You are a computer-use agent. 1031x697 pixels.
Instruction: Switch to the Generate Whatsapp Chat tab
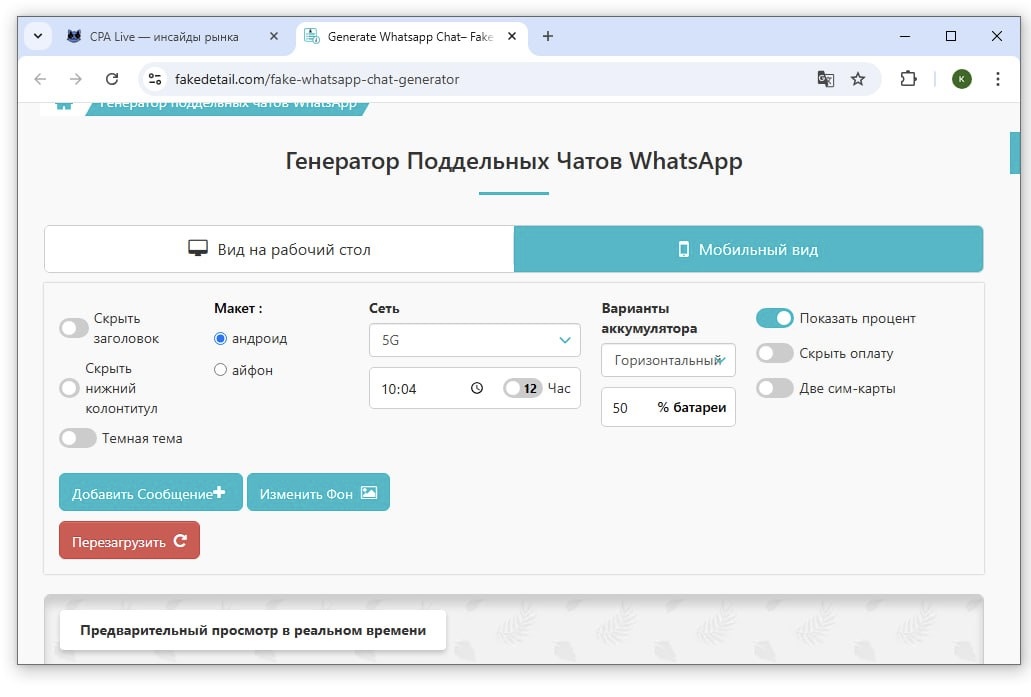pyautogui.click(x=411, y=37)
